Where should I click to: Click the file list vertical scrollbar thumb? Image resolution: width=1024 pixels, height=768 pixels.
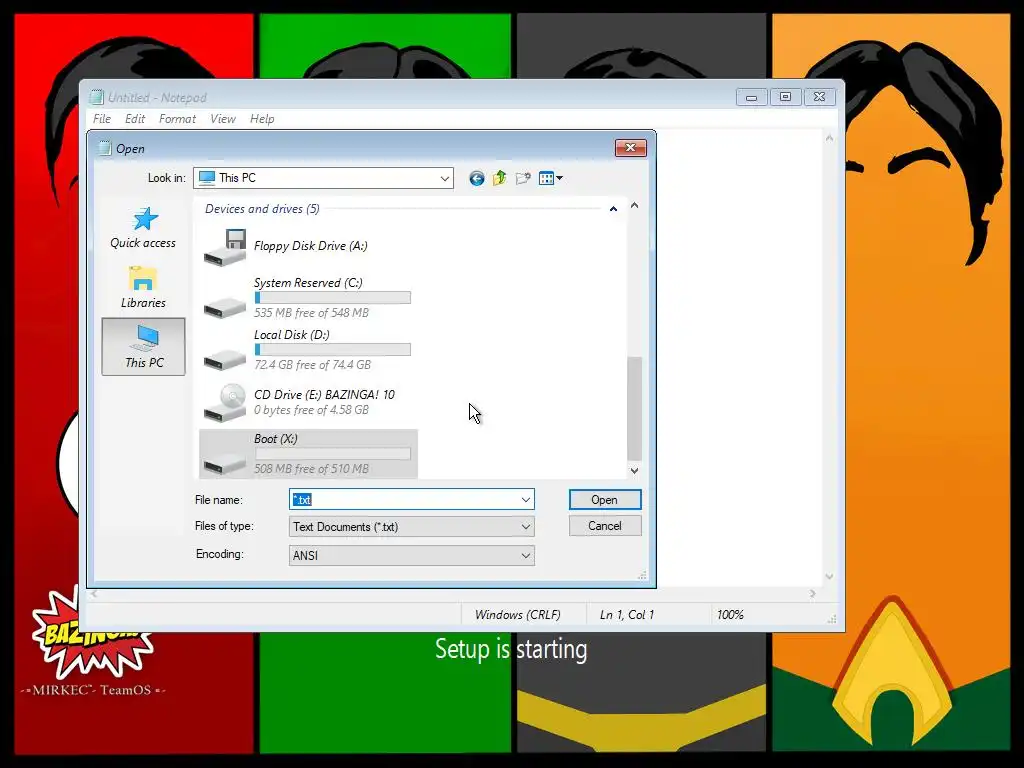click(x=634, y=409)
